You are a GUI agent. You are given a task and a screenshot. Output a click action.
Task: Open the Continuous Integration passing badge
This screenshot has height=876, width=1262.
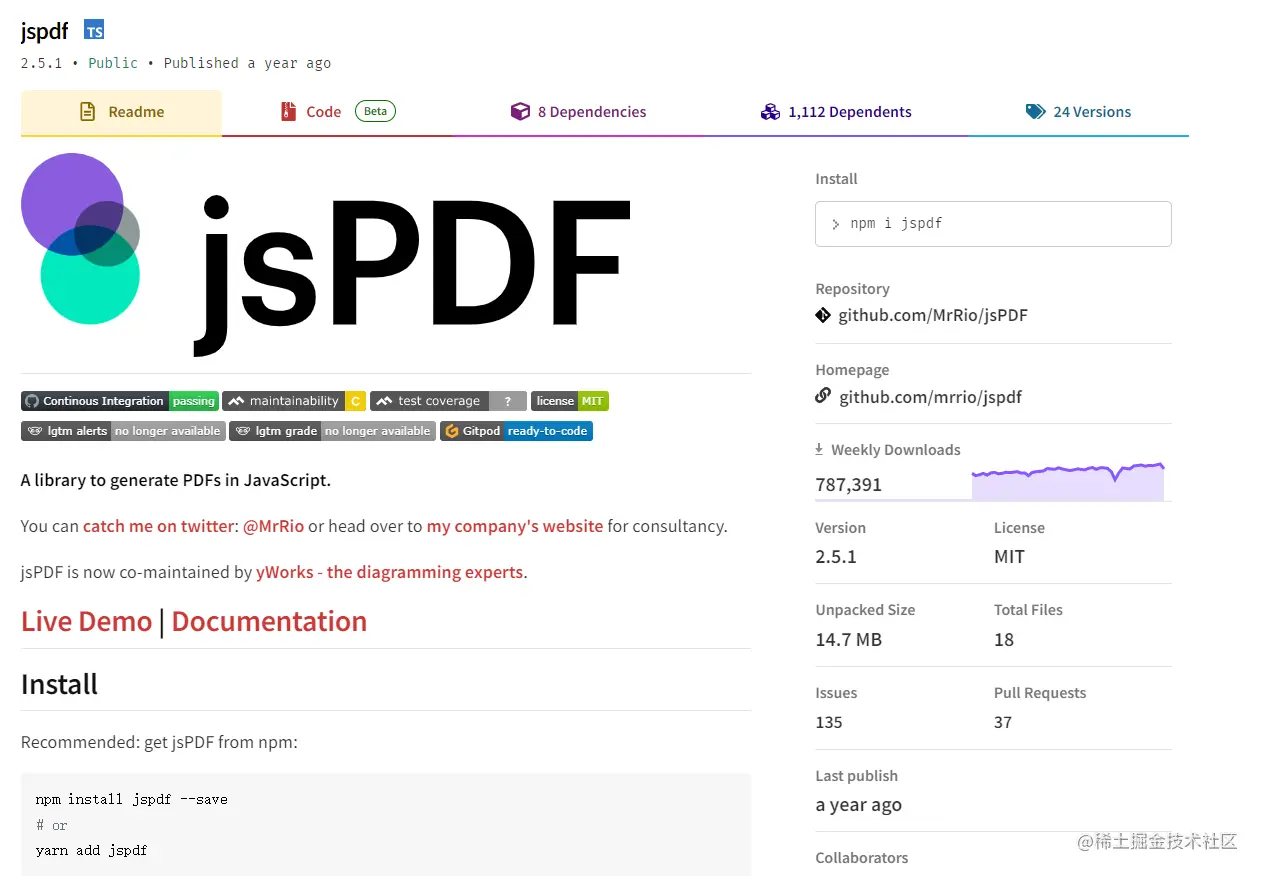(x=119, y=401)
